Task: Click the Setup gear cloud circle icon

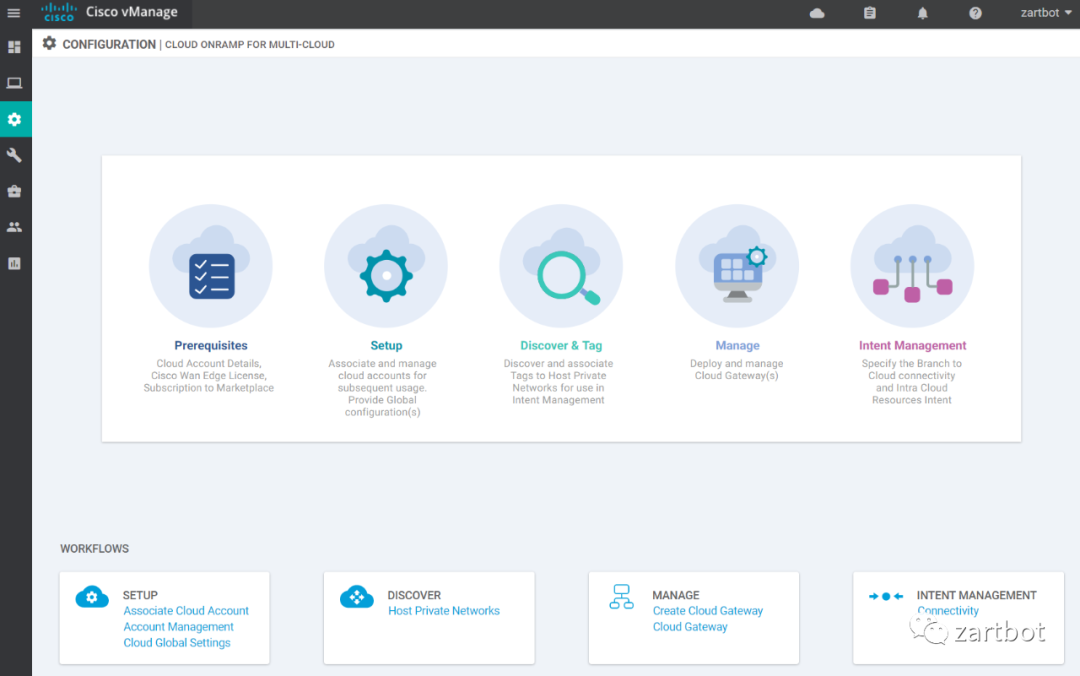Action: pyautogui.click(x=386, y=266)
